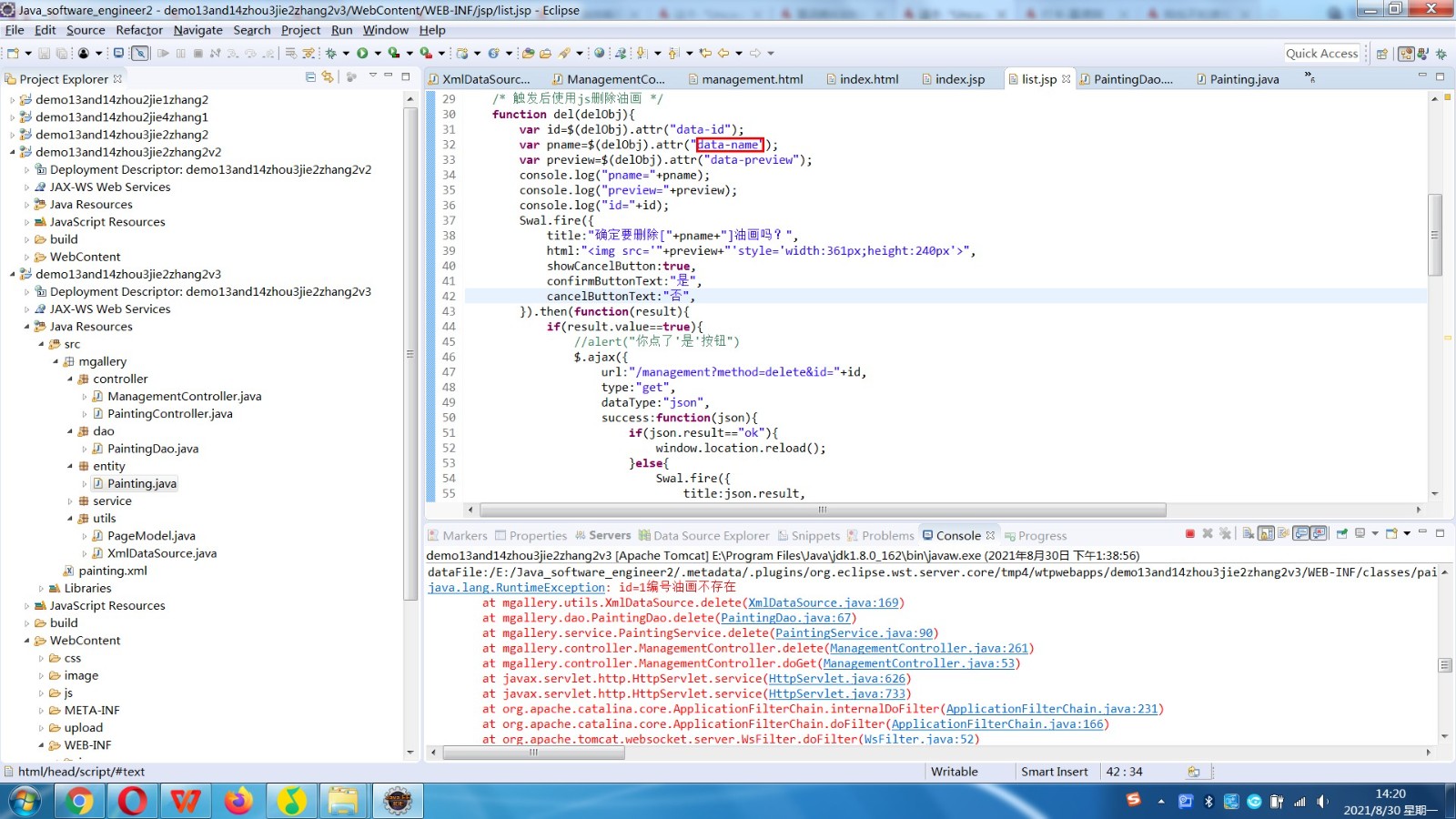This screenshot has width=1456, height=819.
Task: Click the editor's horizontal scrollbar
Action: point(822,511)
